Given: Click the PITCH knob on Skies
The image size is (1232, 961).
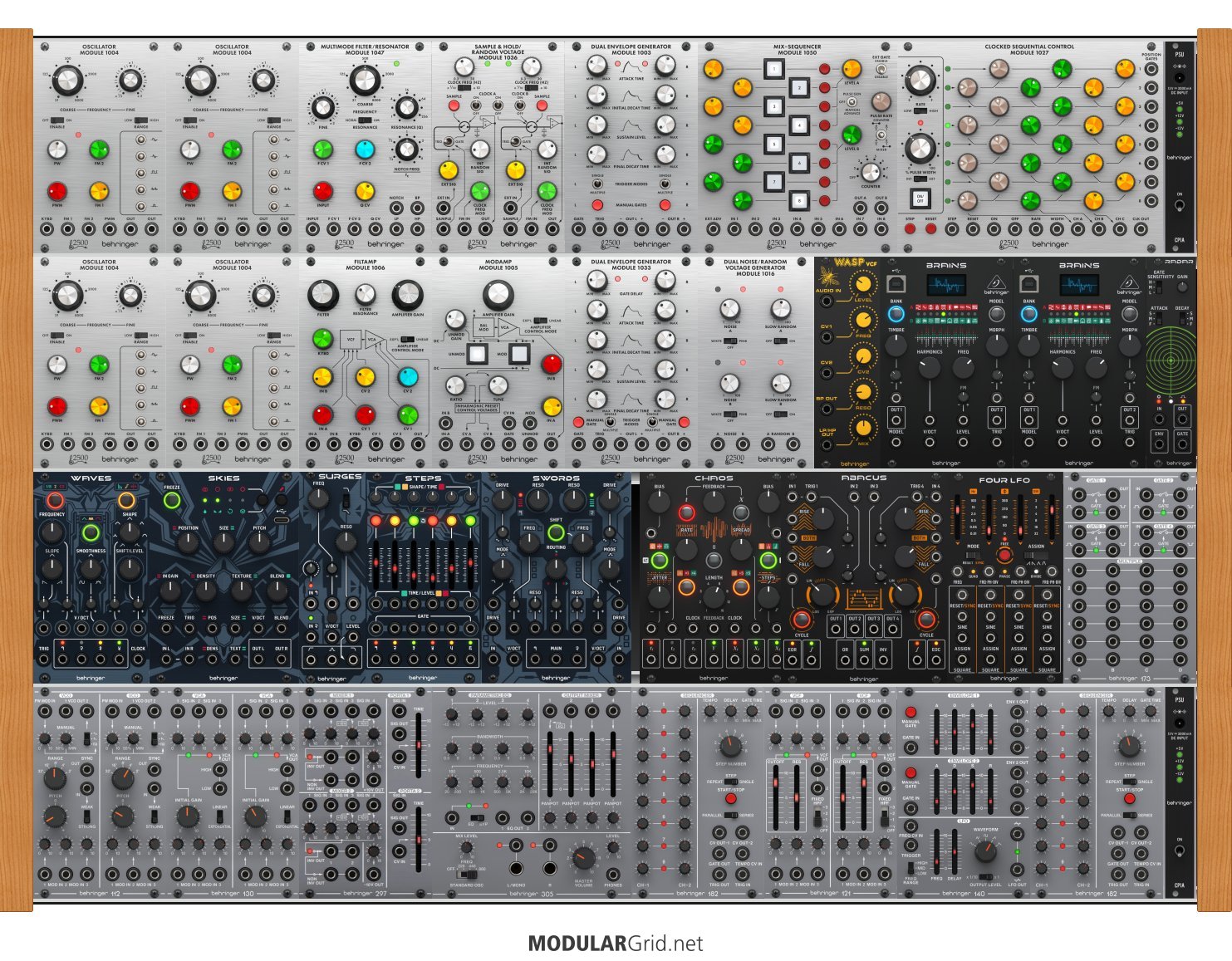Looking at the screenshot, I should (x=260, y=542).
